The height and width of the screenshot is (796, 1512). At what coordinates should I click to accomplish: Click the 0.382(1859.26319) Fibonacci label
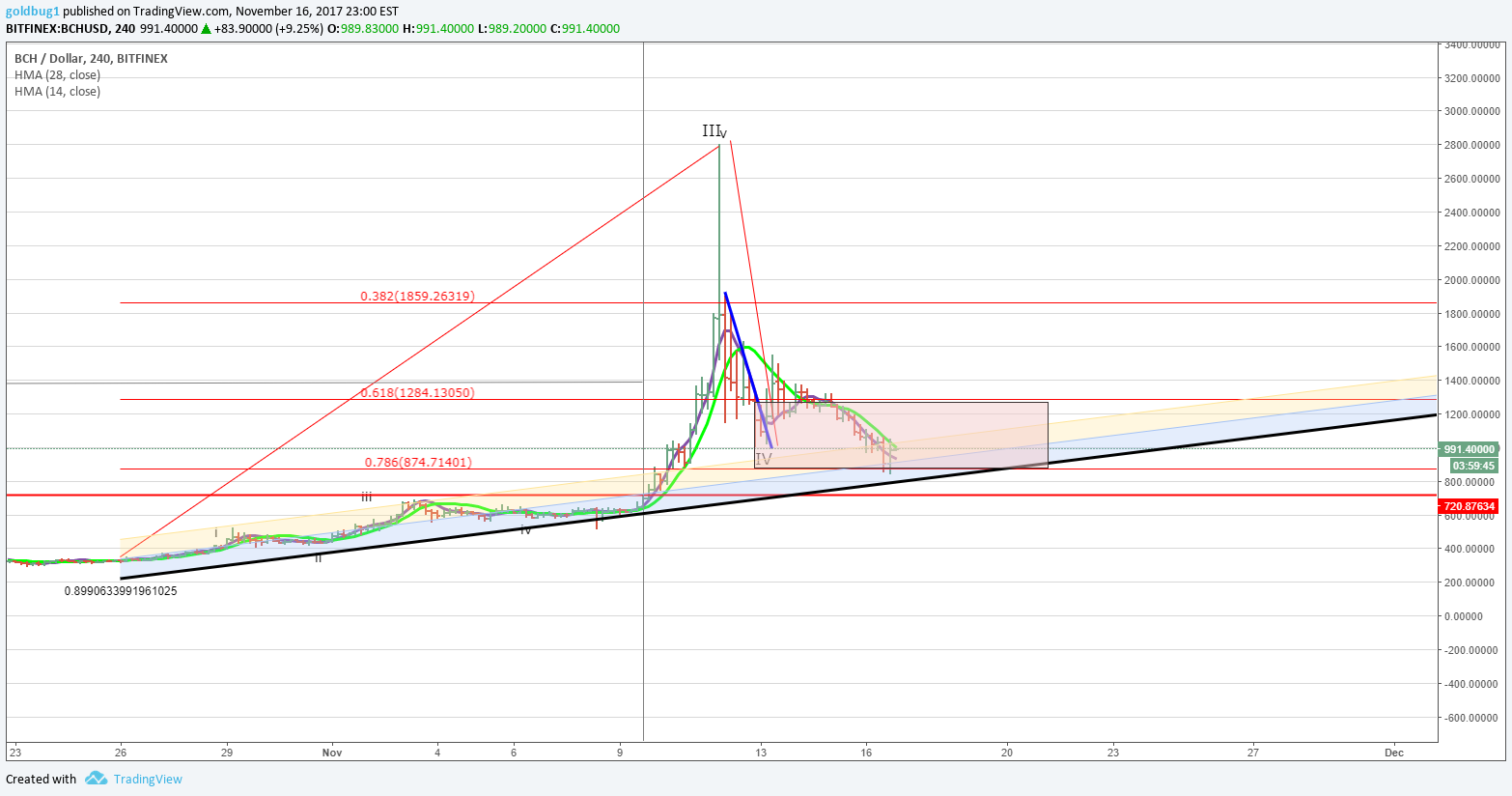(x=417, y=297)
